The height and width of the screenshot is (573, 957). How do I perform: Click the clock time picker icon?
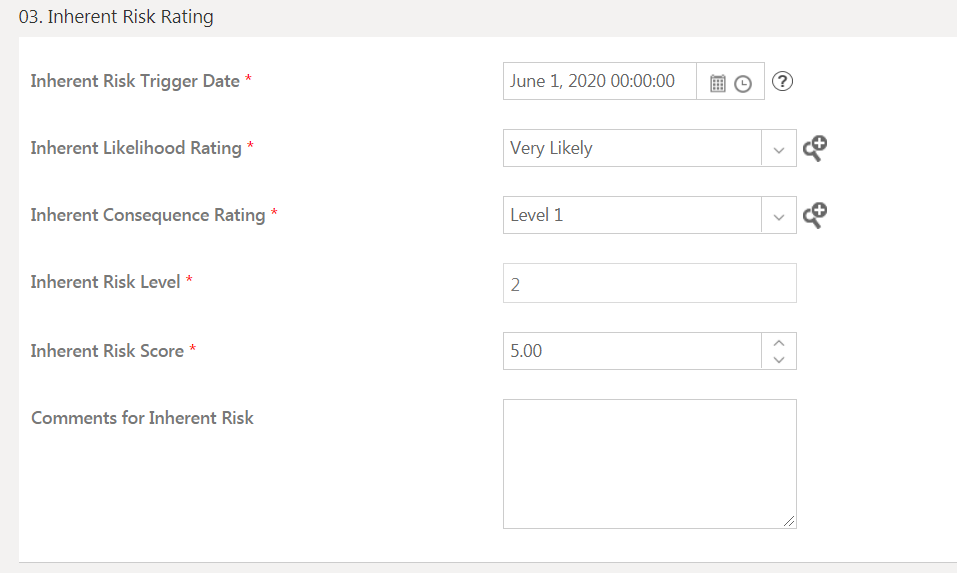click(x=743, y=84)
